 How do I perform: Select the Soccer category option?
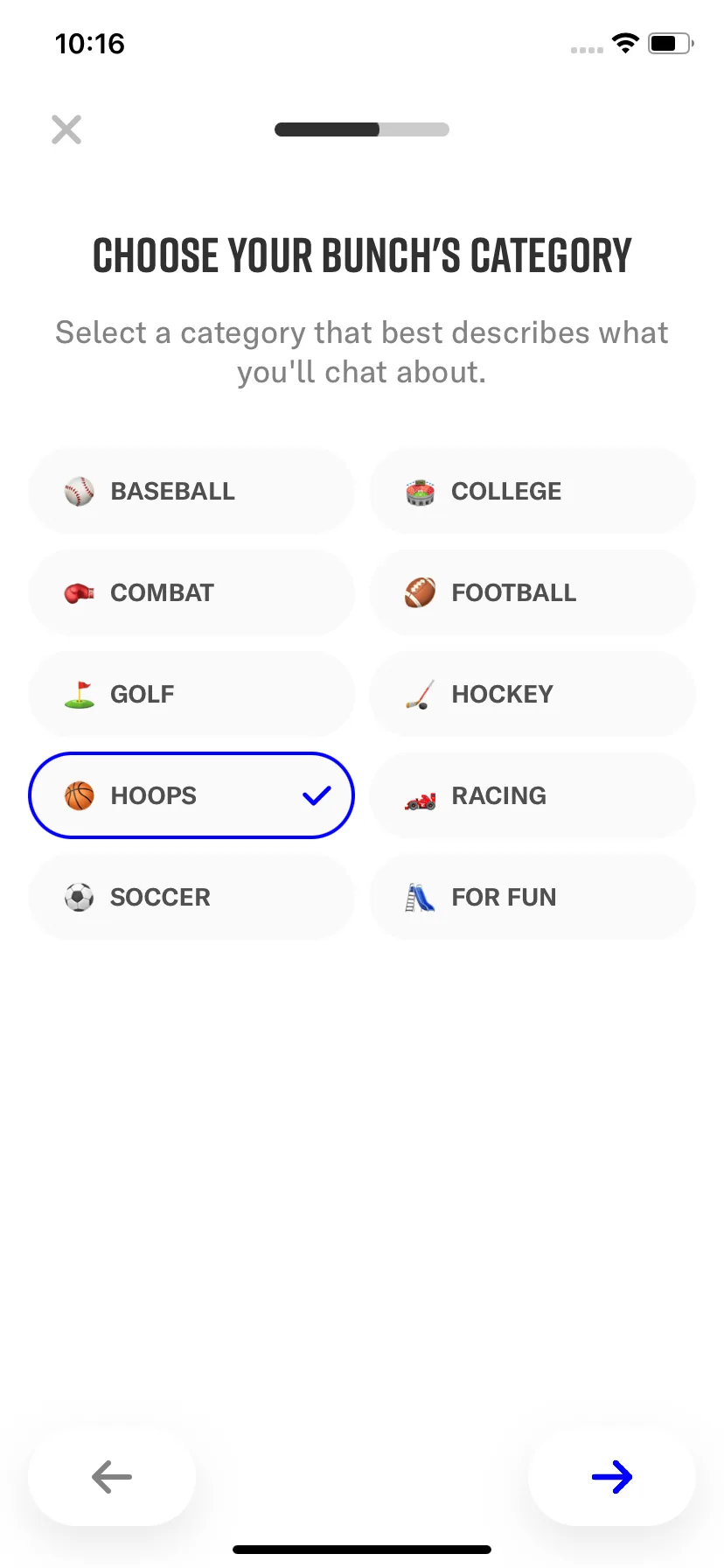[191, 897]
